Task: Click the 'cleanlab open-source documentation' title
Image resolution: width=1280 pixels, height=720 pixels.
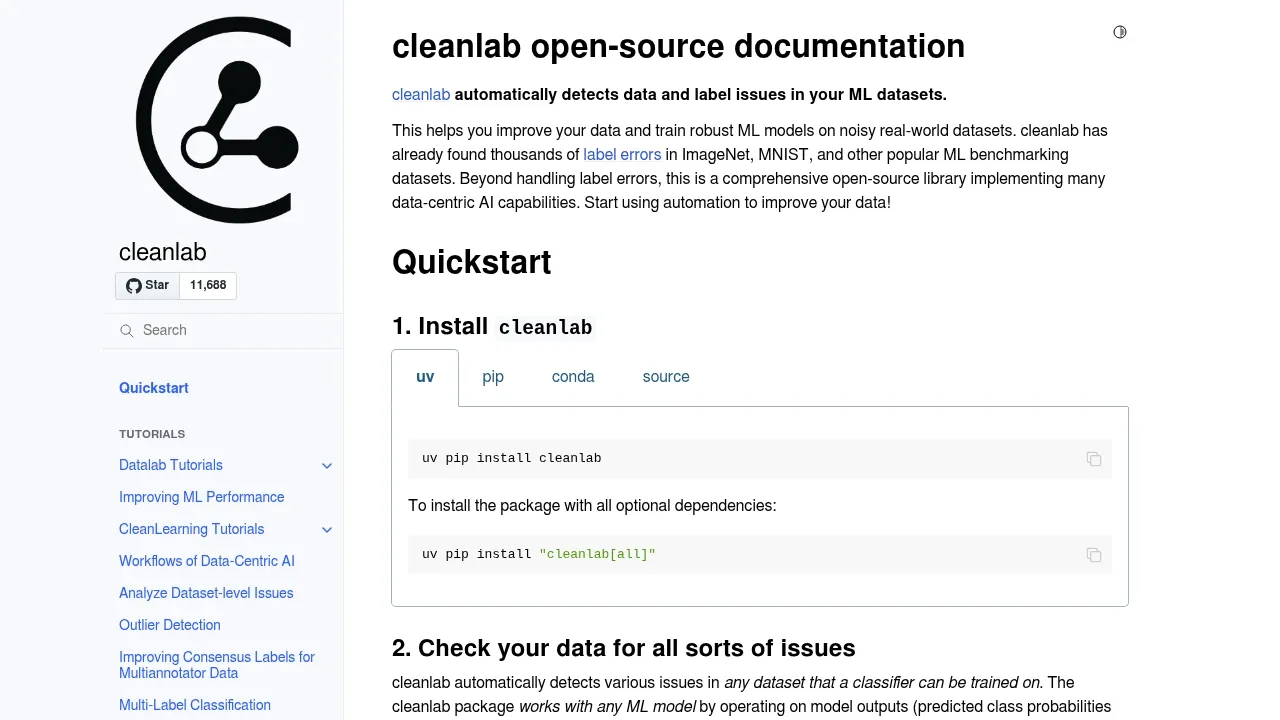Action: point(678,46)
